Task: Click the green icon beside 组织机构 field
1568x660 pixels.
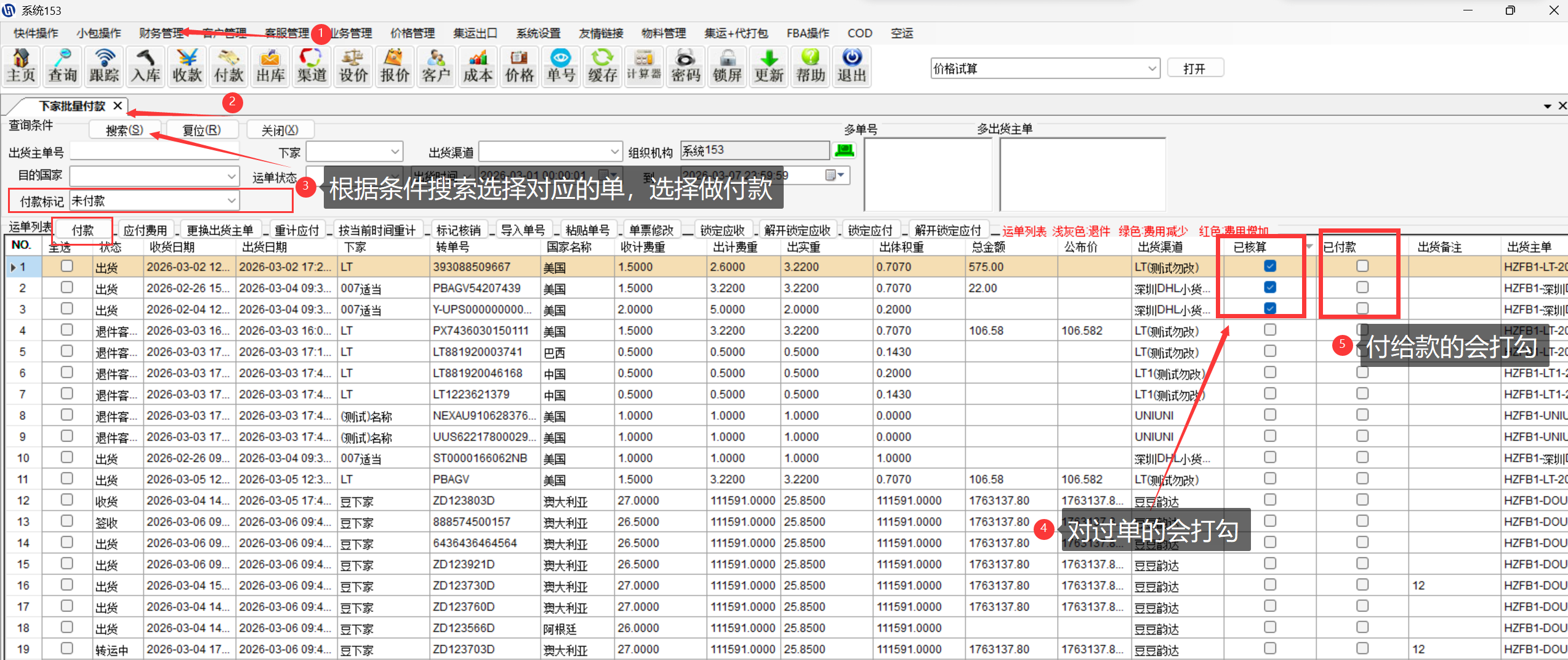Action: click(x=845, y=150)
